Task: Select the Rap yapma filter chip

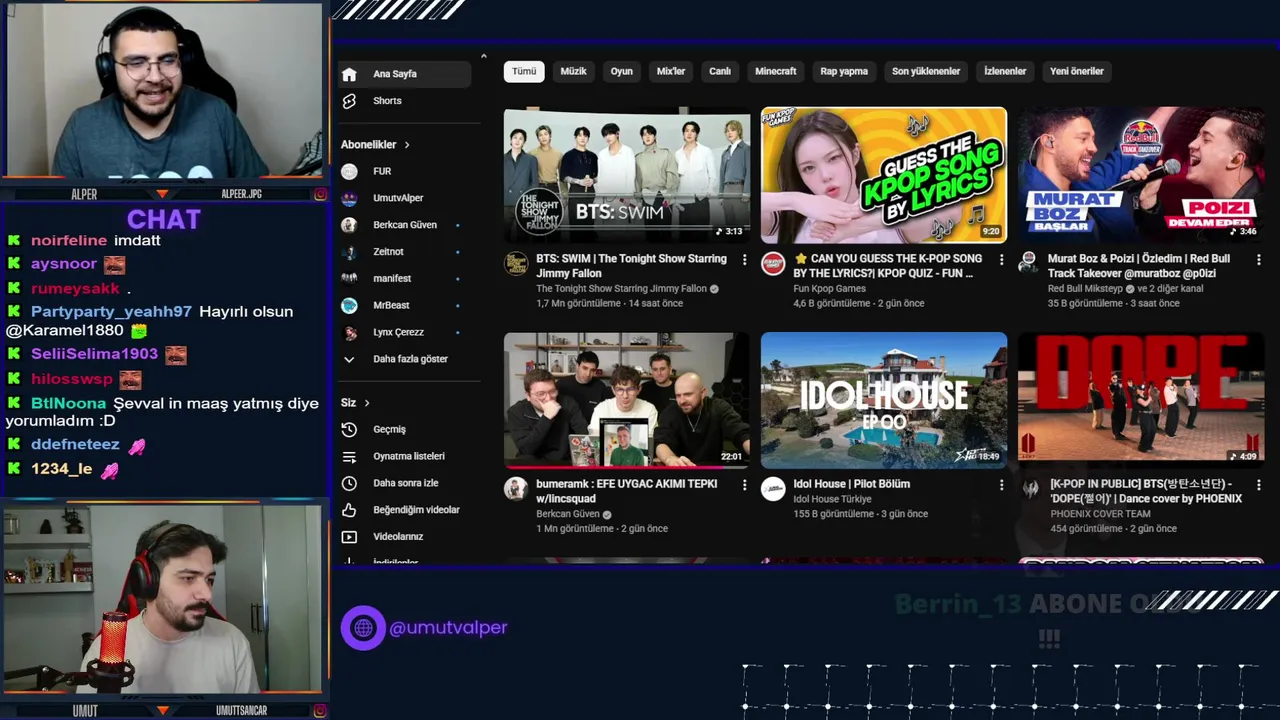Action: 844,72
